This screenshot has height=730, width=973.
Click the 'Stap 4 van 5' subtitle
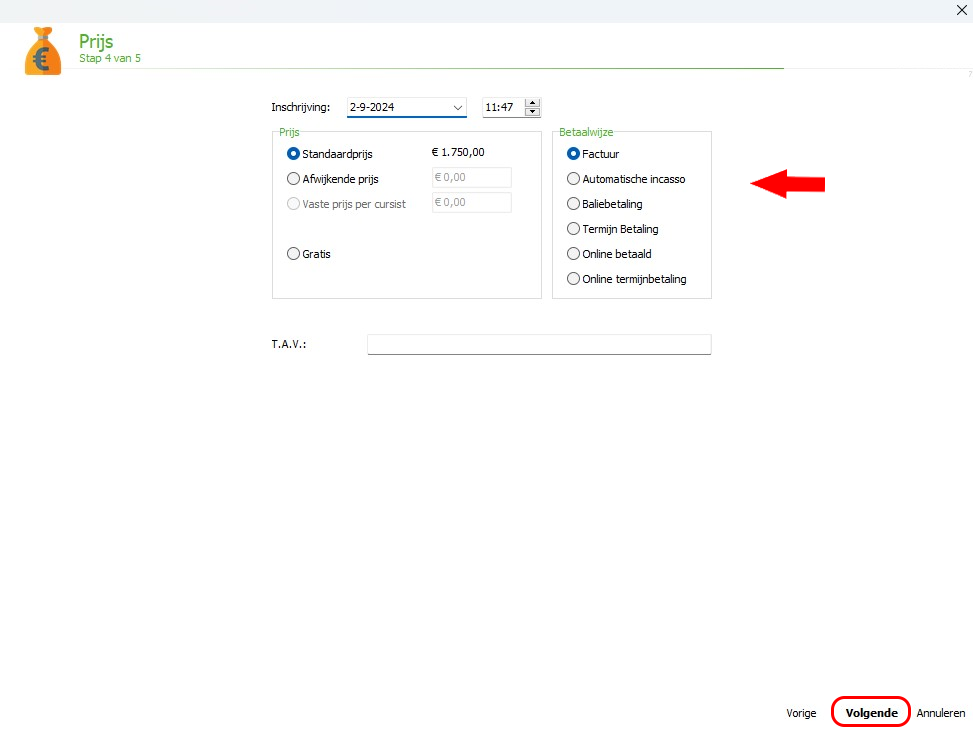[x=110, y=58]
